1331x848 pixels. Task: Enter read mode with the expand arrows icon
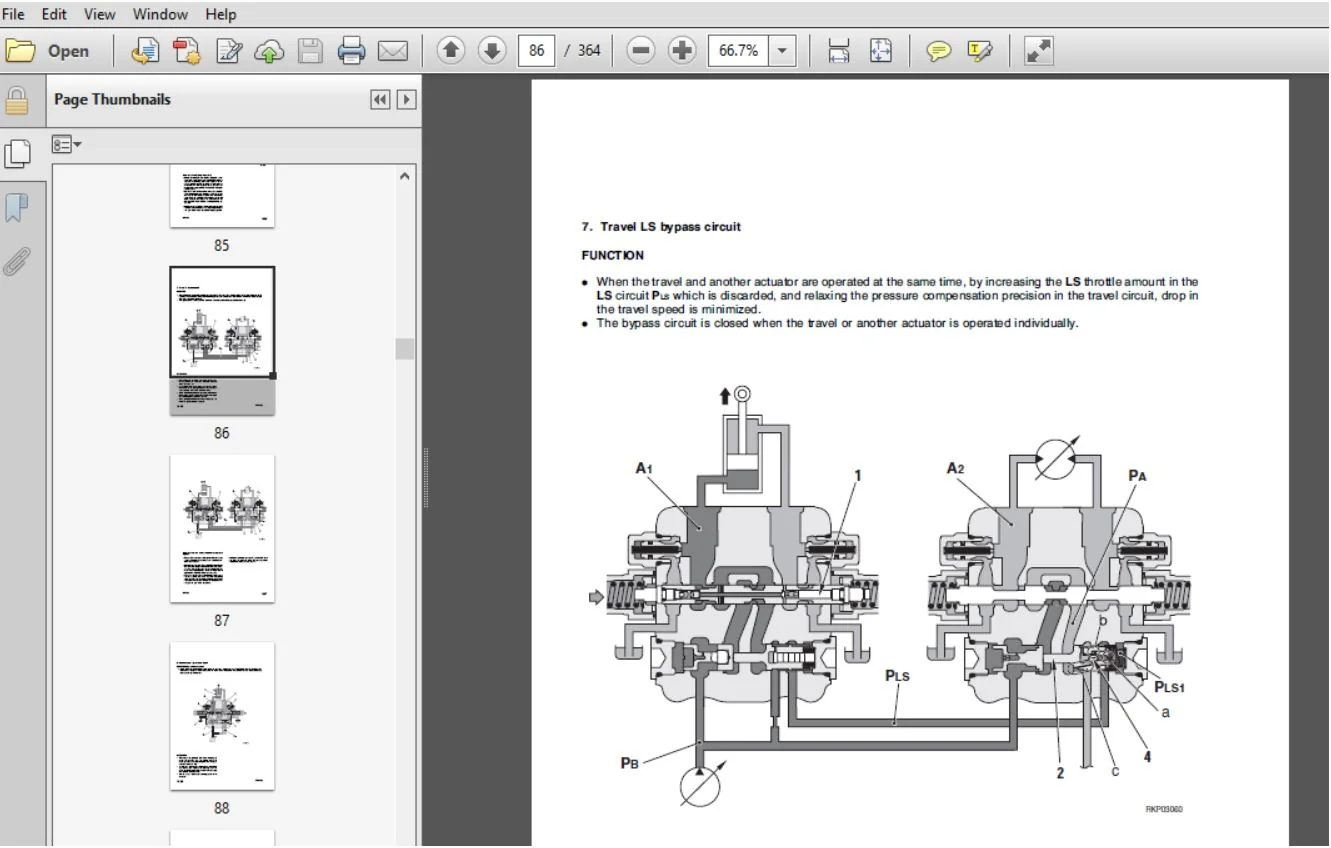pos(1039,51)
